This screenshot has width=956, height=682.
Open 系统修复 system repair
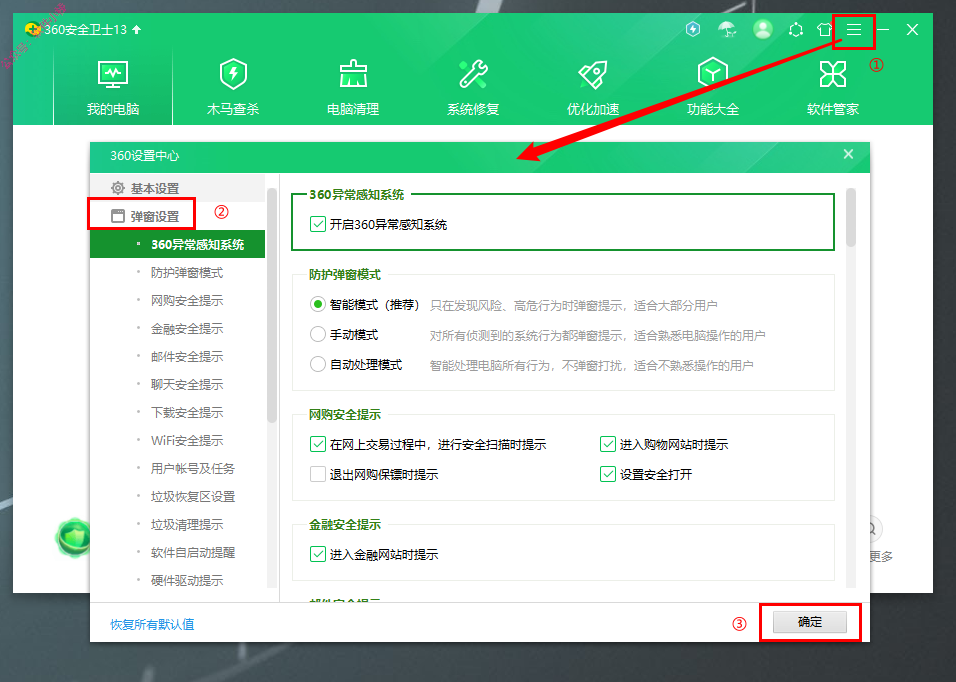(x=473, y=88)
